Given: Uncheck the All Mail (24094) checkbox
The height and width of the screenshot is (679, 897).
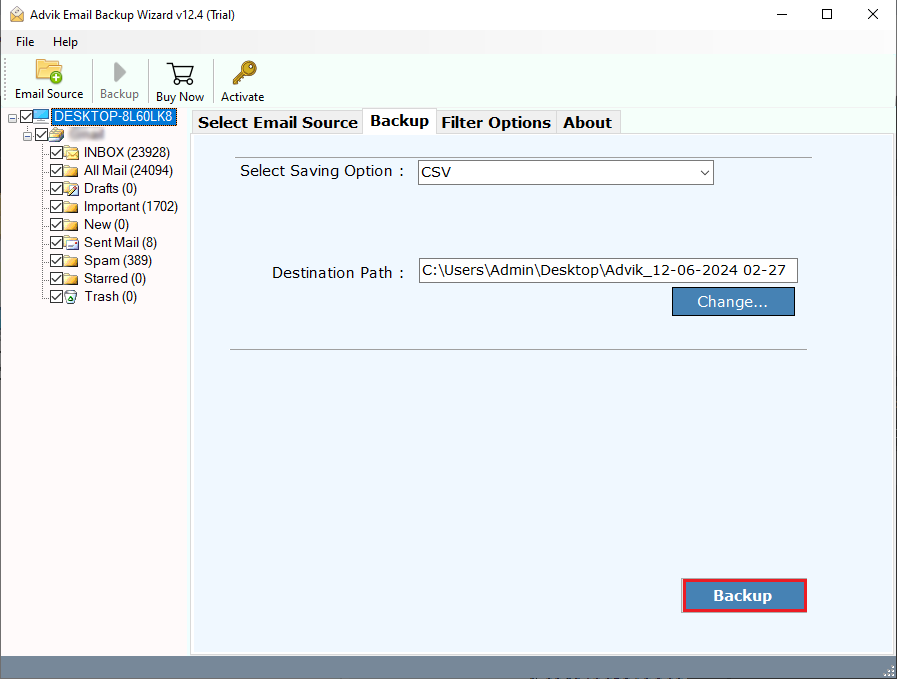Looking at the screenshot, I should point(56,170).
